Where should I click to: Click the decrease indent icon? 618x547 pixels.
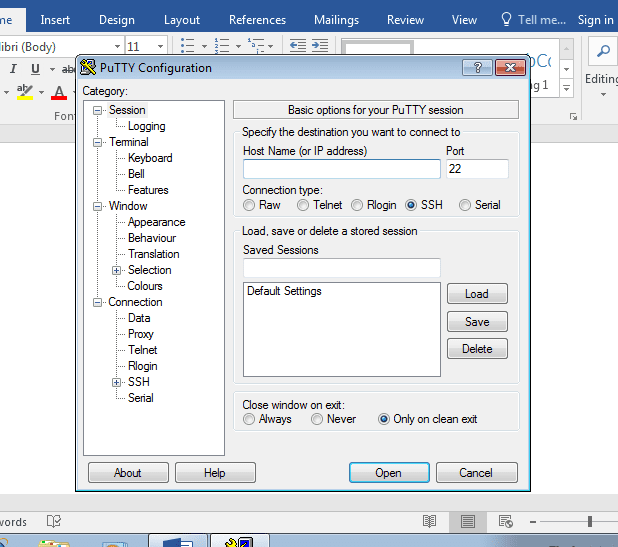tap(298, 46)
